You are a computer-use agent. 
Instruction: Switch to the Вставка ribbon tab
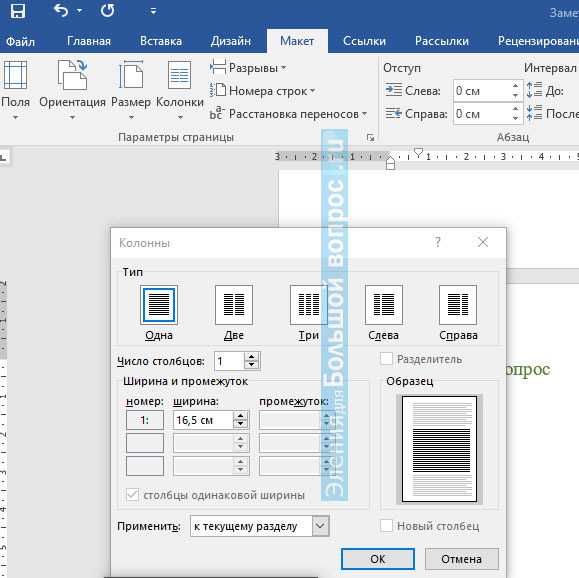coord(161,41)
